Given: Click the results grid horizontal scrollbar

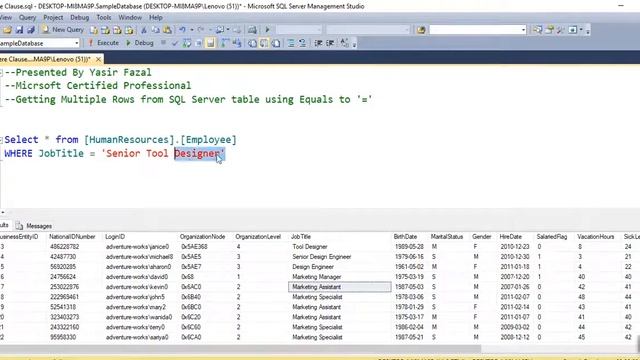Looking at the screenshot, I should [x=241, y=349].
